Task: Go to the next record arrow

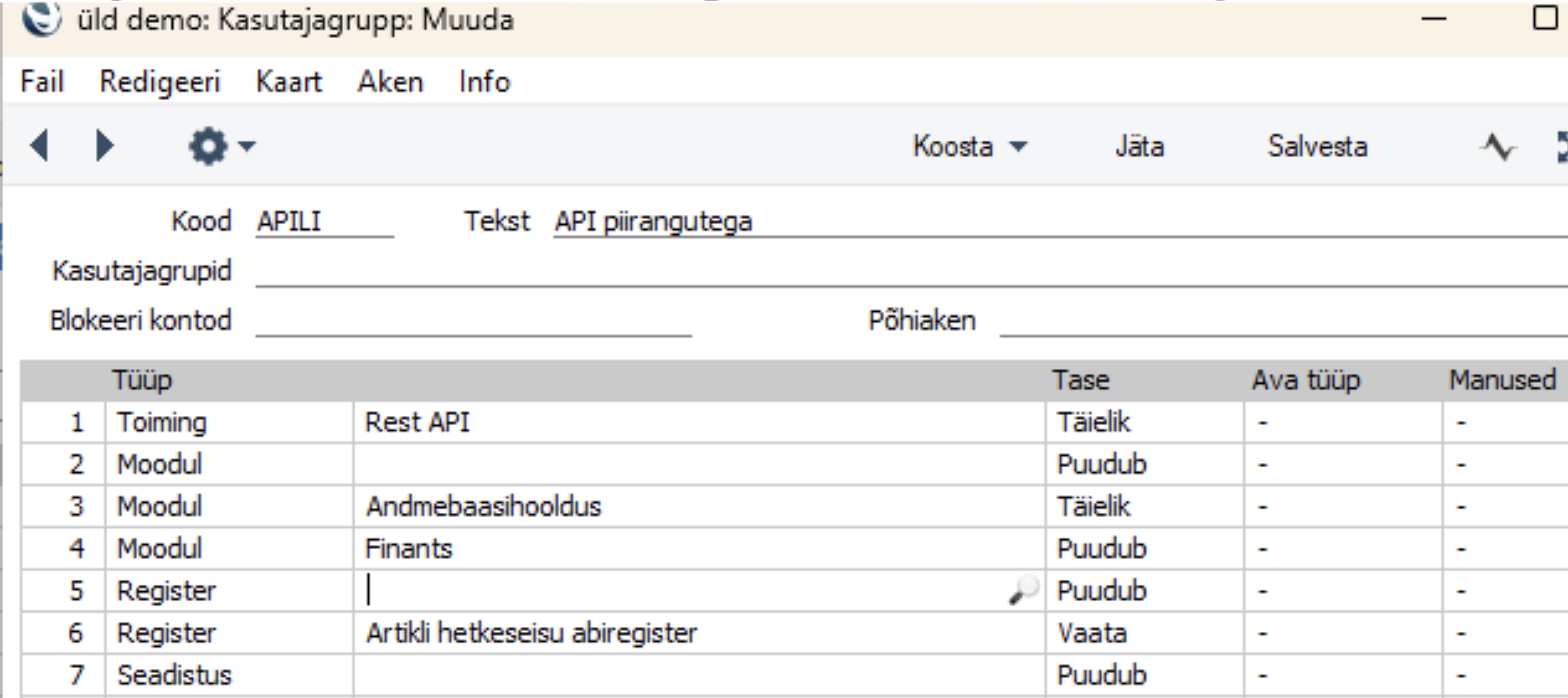Action: coord(104,146)
